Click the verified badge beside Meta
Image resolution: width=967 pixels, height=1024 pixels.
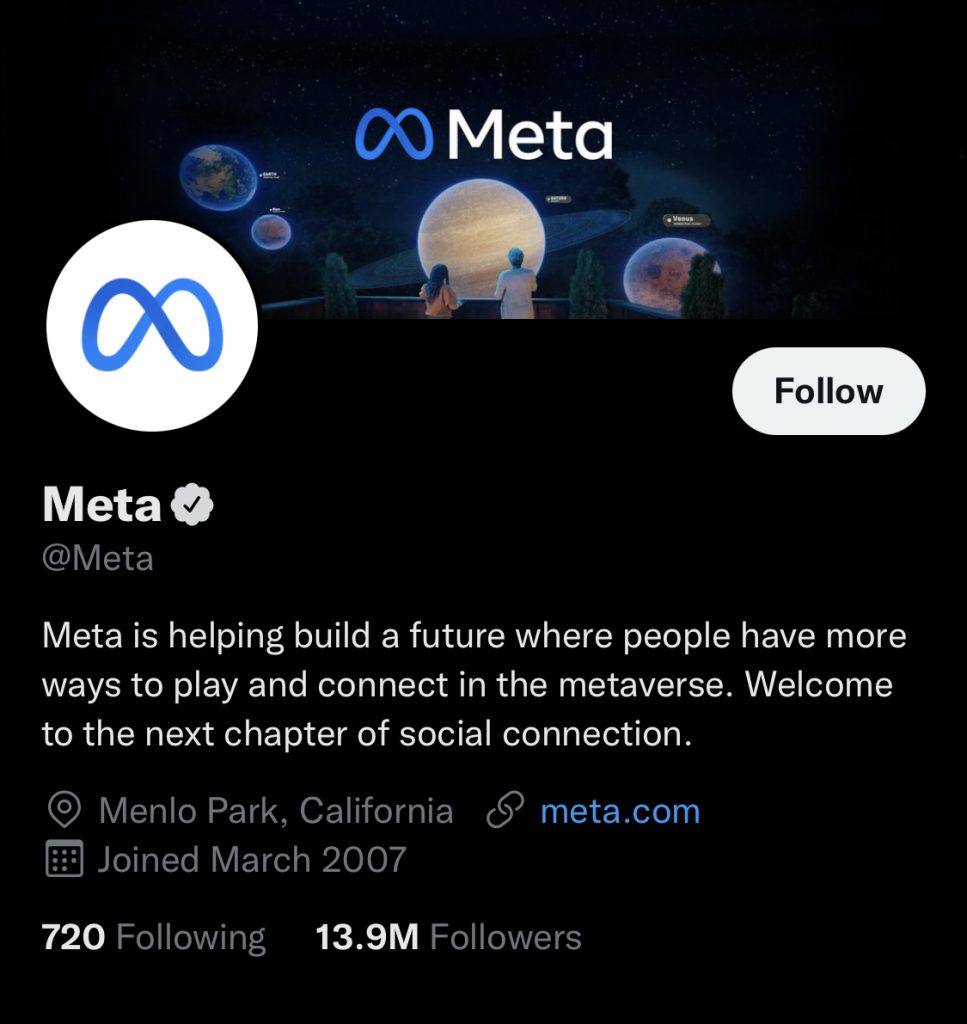click(193, 506)
